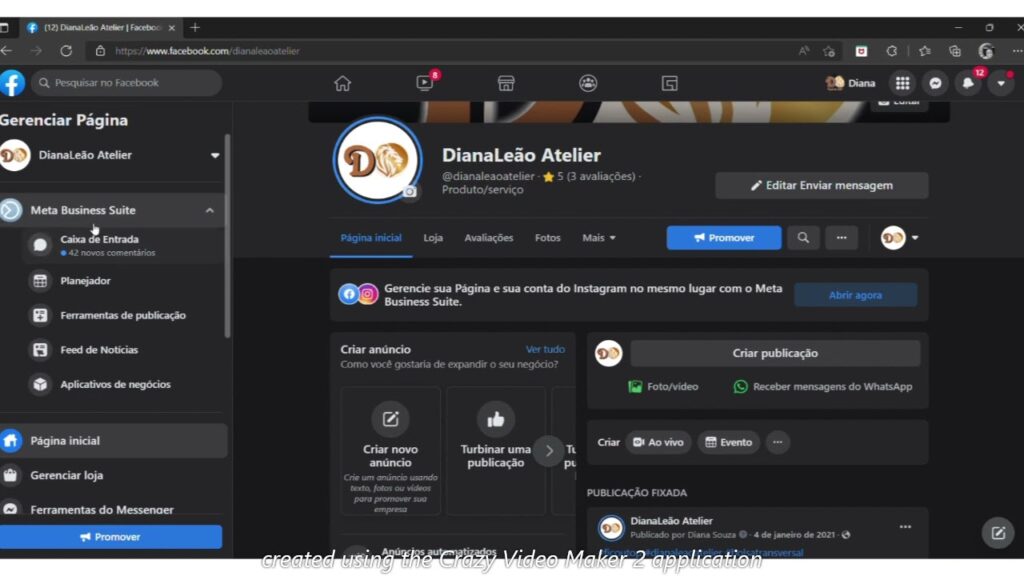Open the new message compose icon
Screen dimensions: 1024x576
(999, 533)
